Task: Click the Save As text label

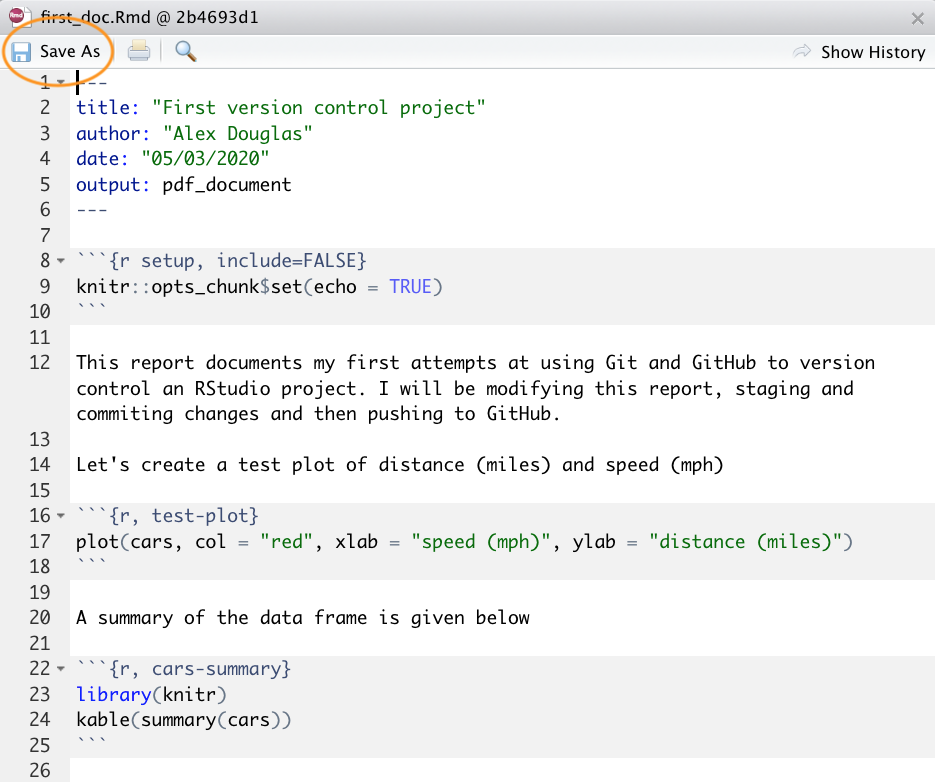Action: (x=70, y=51)
